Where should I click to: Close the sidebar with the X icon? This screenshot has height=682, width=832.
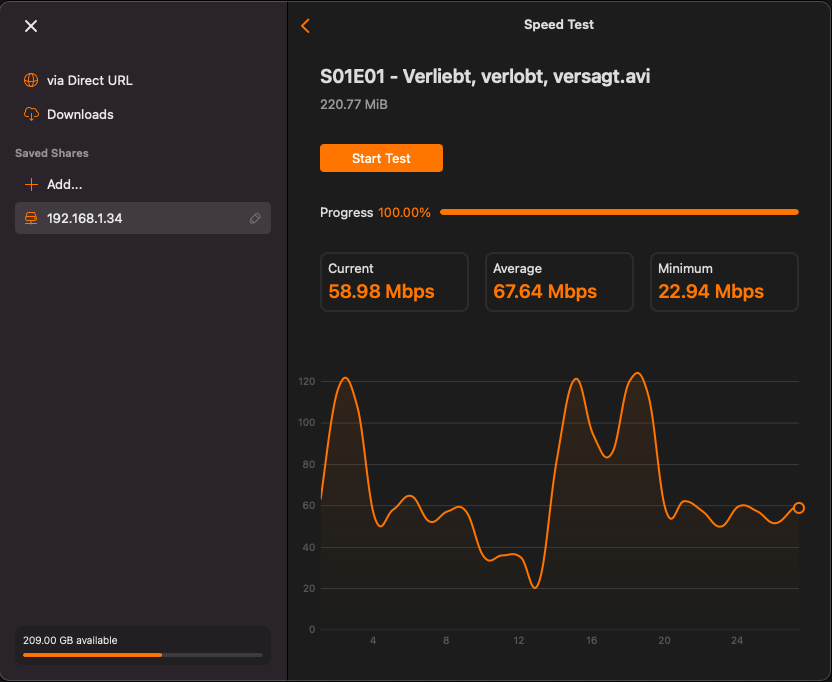31,26
